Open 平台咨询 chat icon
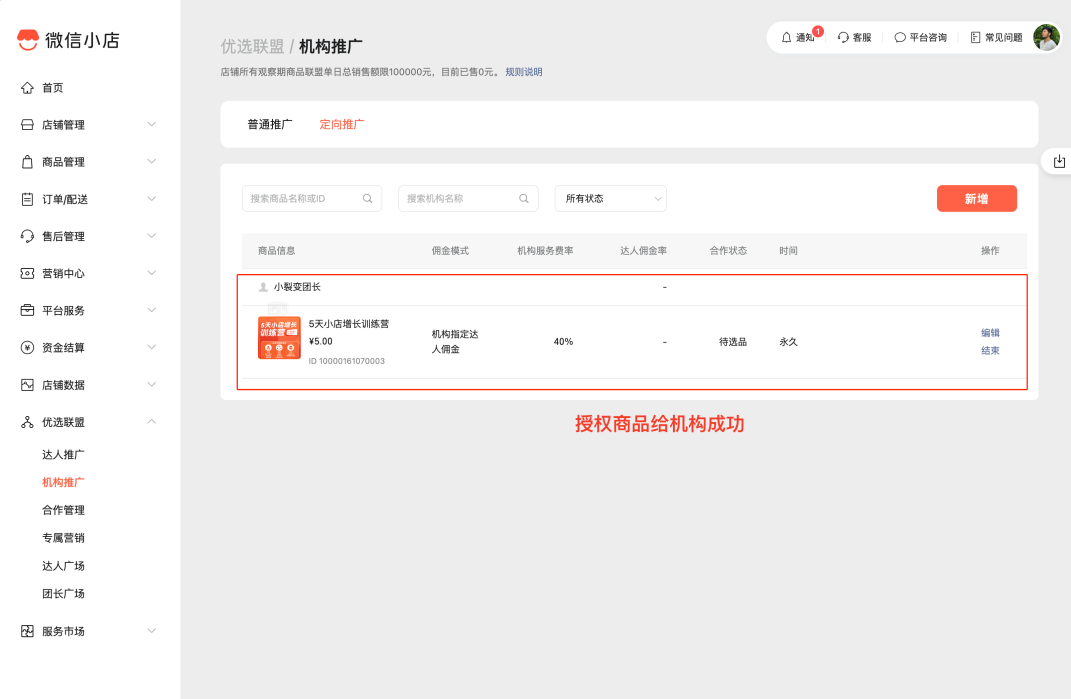The width and height of the screenshot is (1071, 699). (x=901, y=36)
